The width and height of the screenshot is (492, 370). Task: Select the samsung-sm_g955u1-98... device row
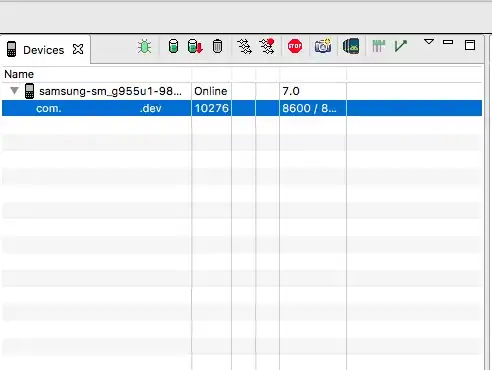coord(242,91)
